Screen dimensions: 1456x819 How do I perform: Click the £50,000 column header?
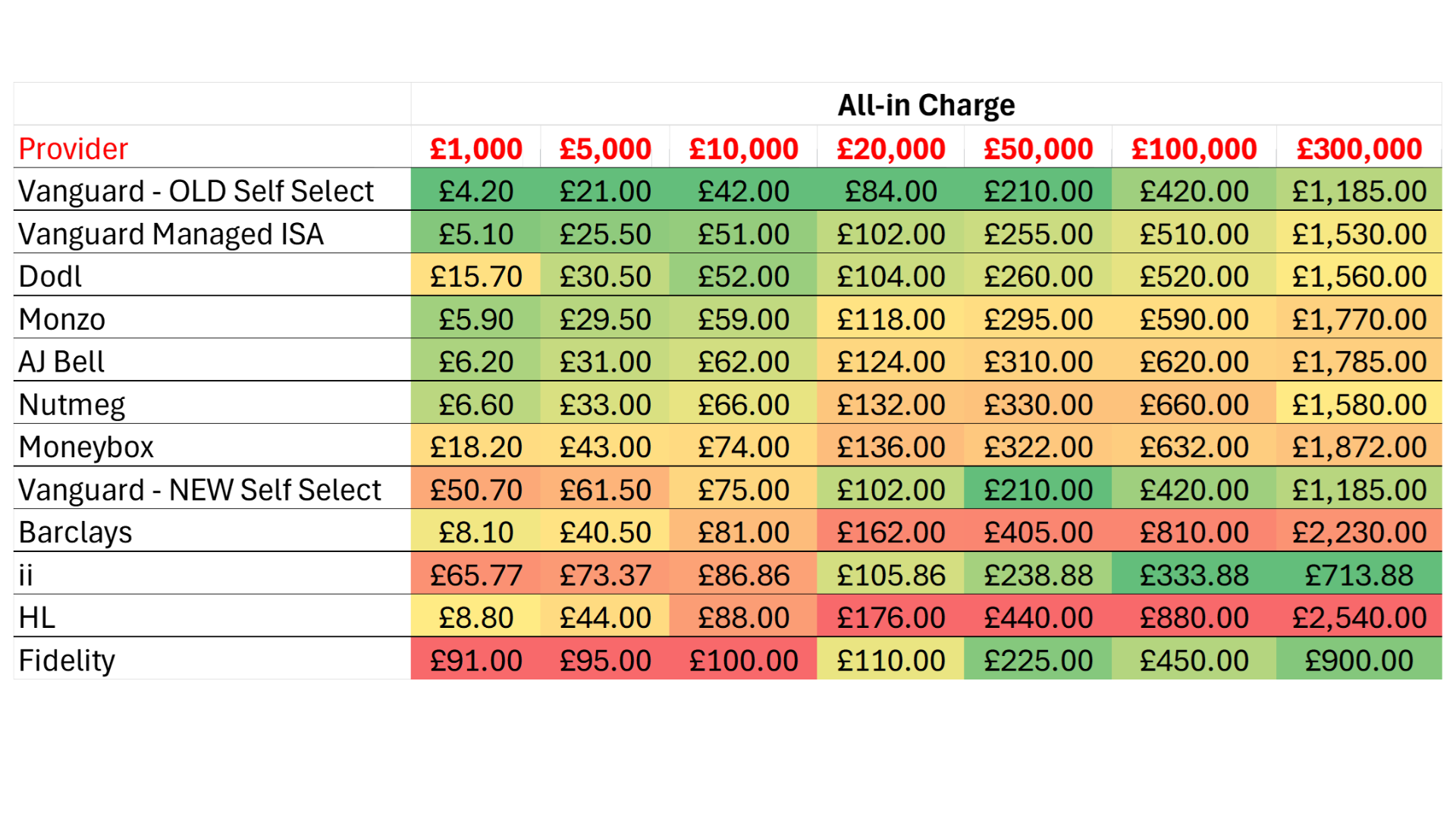1037,148
